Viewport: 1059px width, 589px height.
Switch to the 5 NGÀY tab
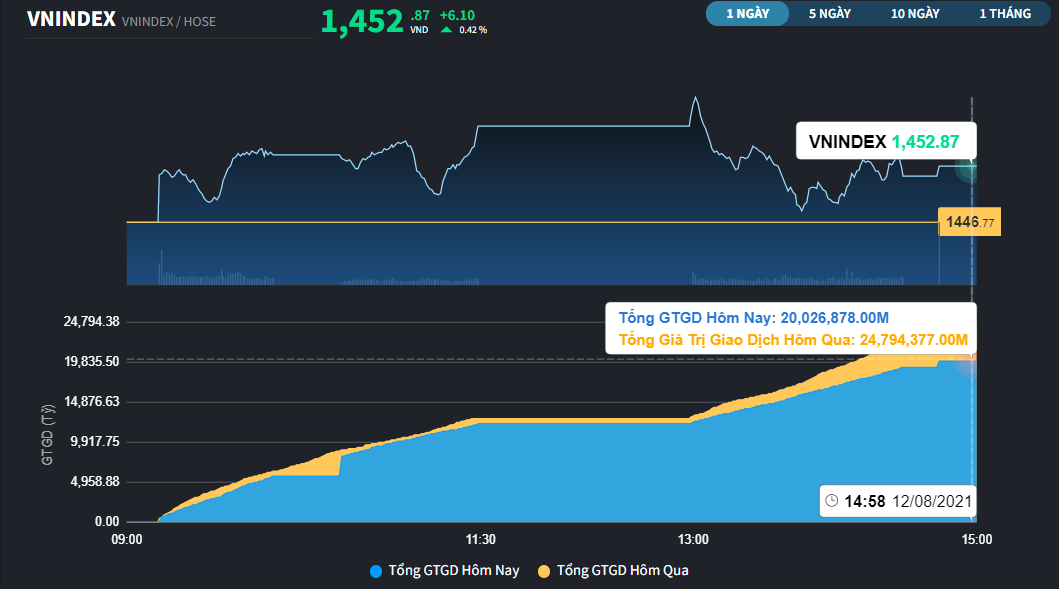(x=829, y=14)
